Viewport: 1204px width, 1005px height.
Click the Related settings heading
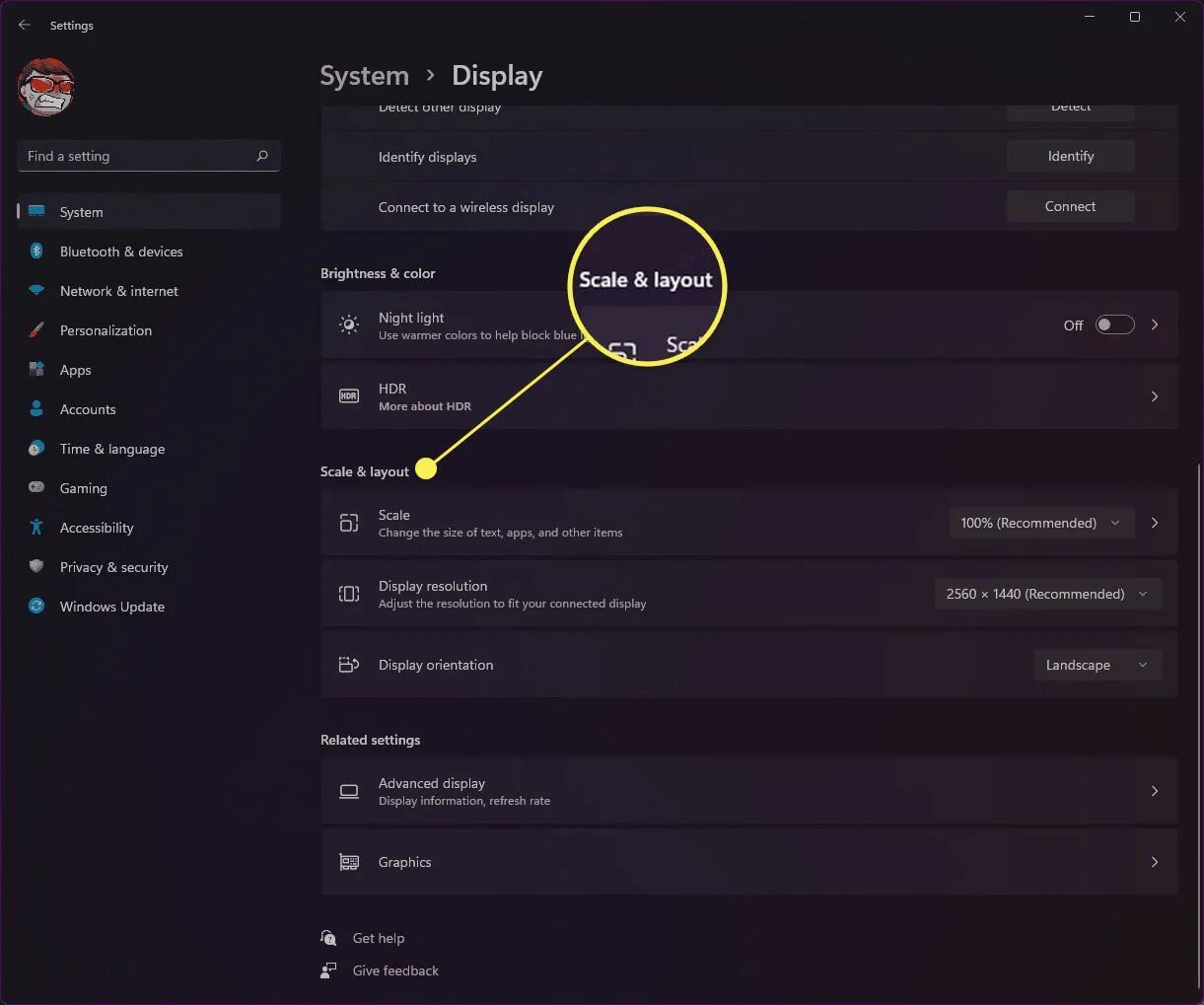pos(370,740)
